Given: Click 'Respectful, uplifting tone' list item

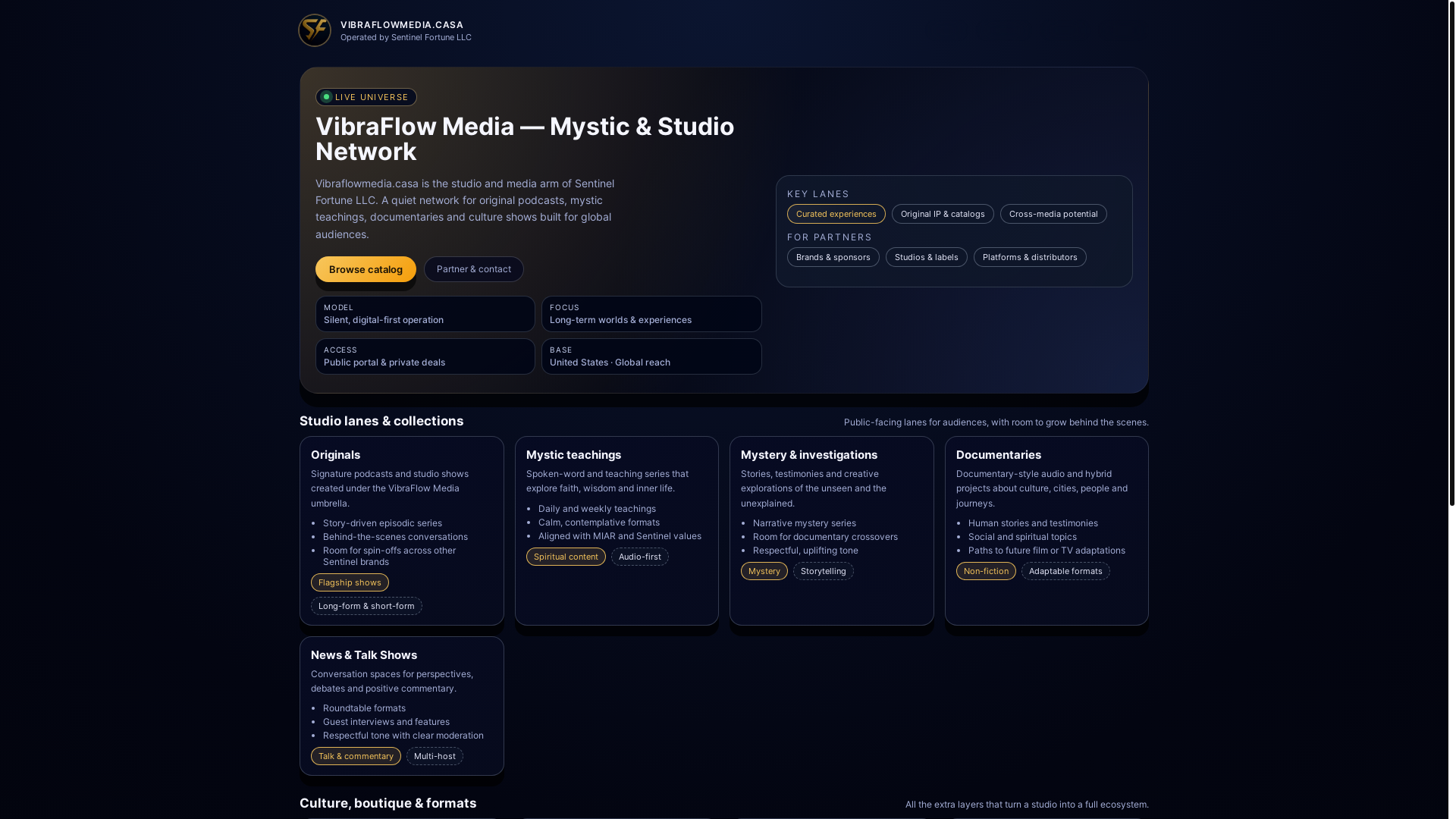Looking at the screenshot, I should (x=805, y=551).
